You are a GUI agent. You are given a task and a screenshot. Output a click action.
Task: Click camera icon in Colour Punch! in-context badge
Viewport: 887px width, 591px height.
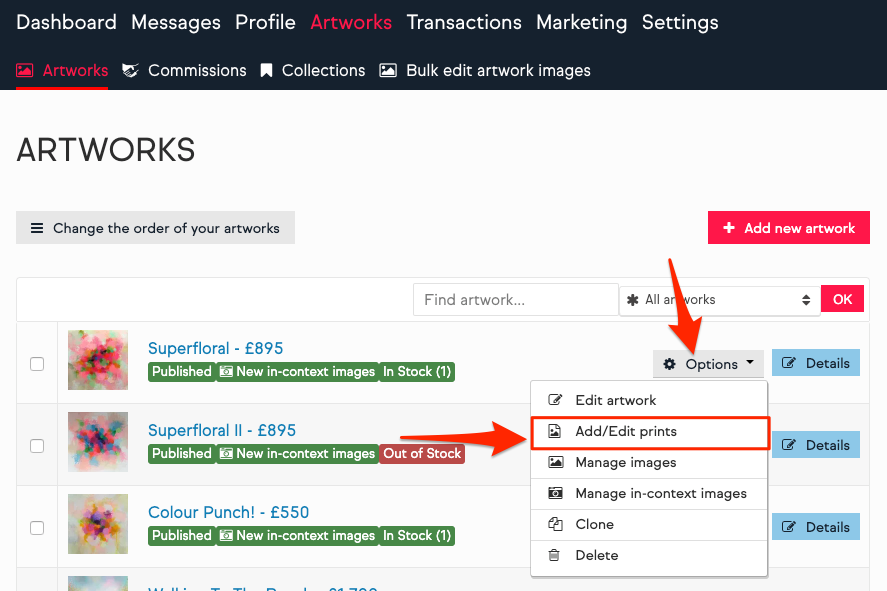(226, 536)
